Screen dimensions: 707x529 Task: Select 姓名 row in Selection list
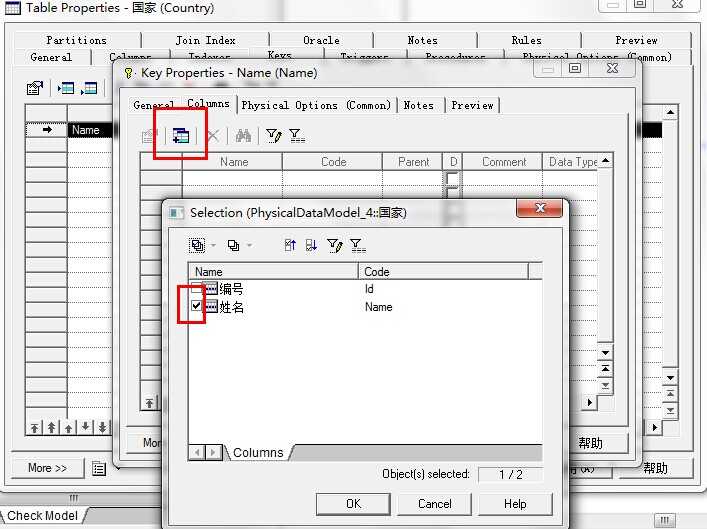[x=365, y=307]
